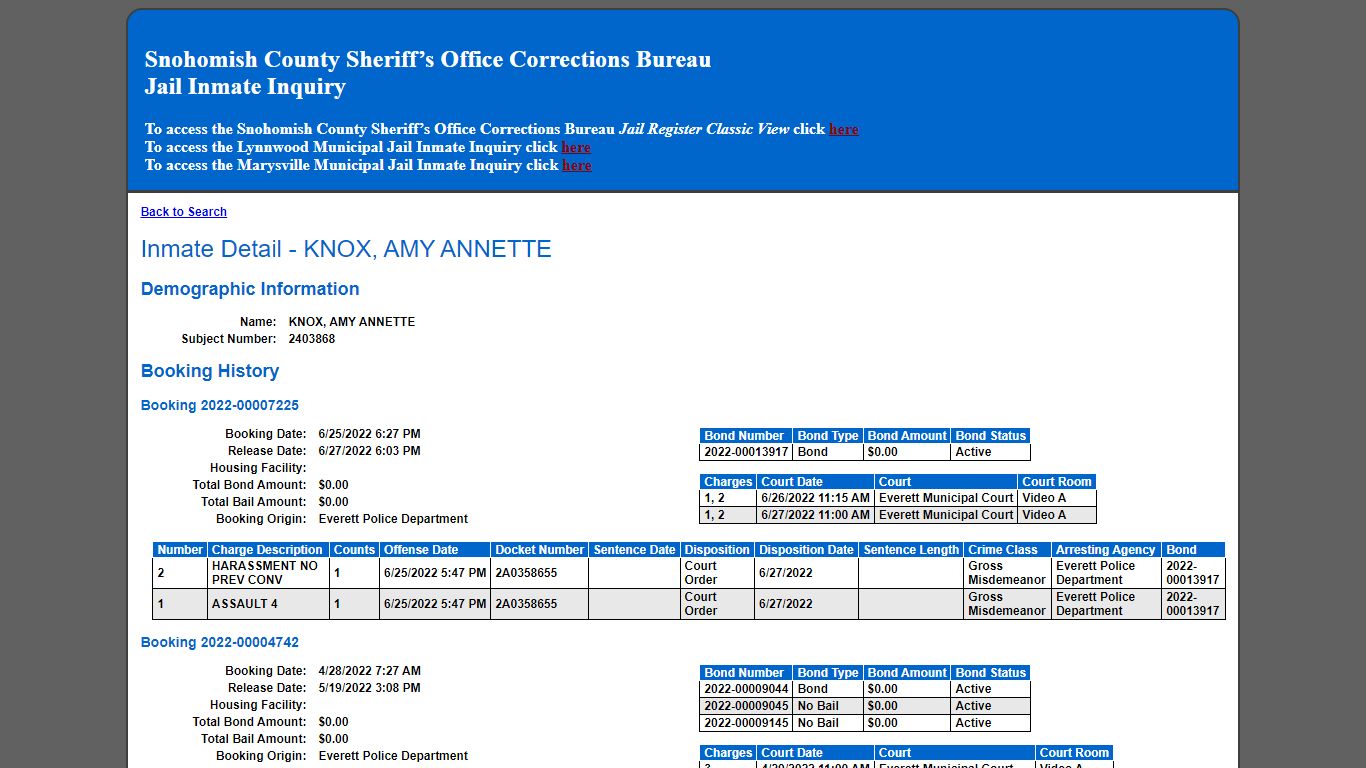Image resolution: width=1366 pixels, height=768 pixels.
Task: Click the Court Room header in first court table
Action: (x=1057, y=482)
